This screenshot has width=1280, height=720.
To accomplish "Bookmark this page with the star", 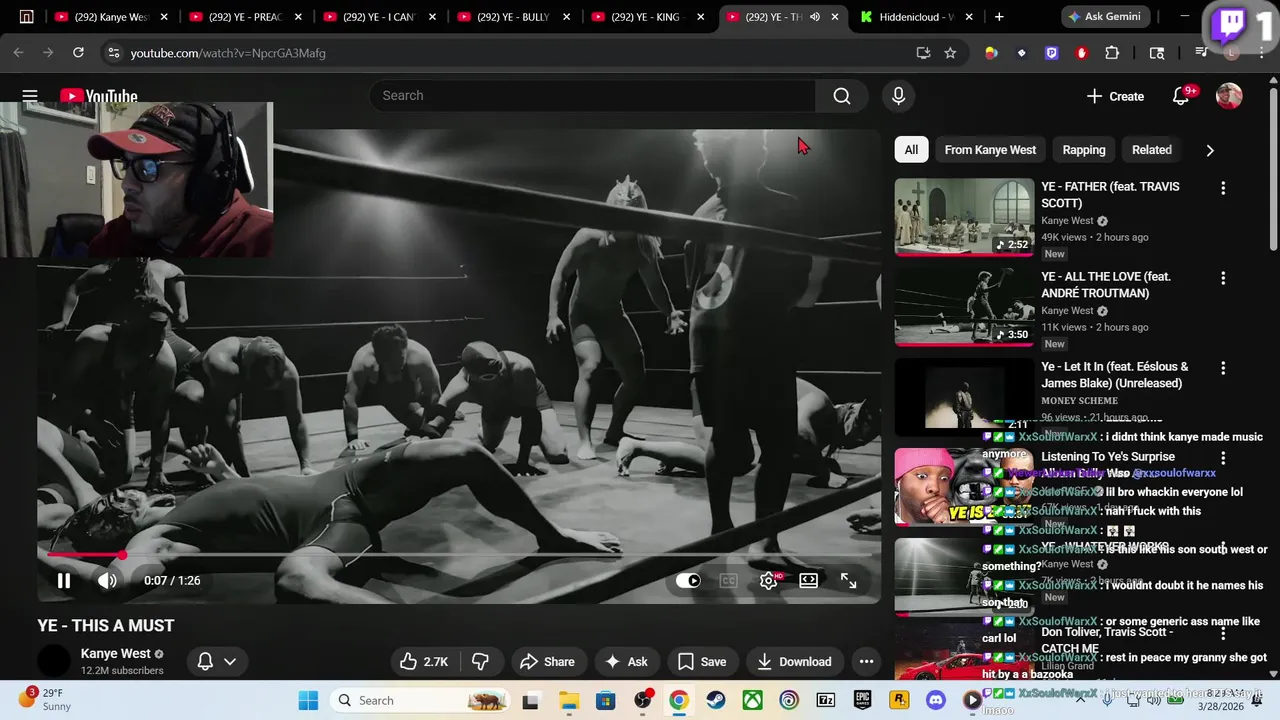I will pos(950,53).
